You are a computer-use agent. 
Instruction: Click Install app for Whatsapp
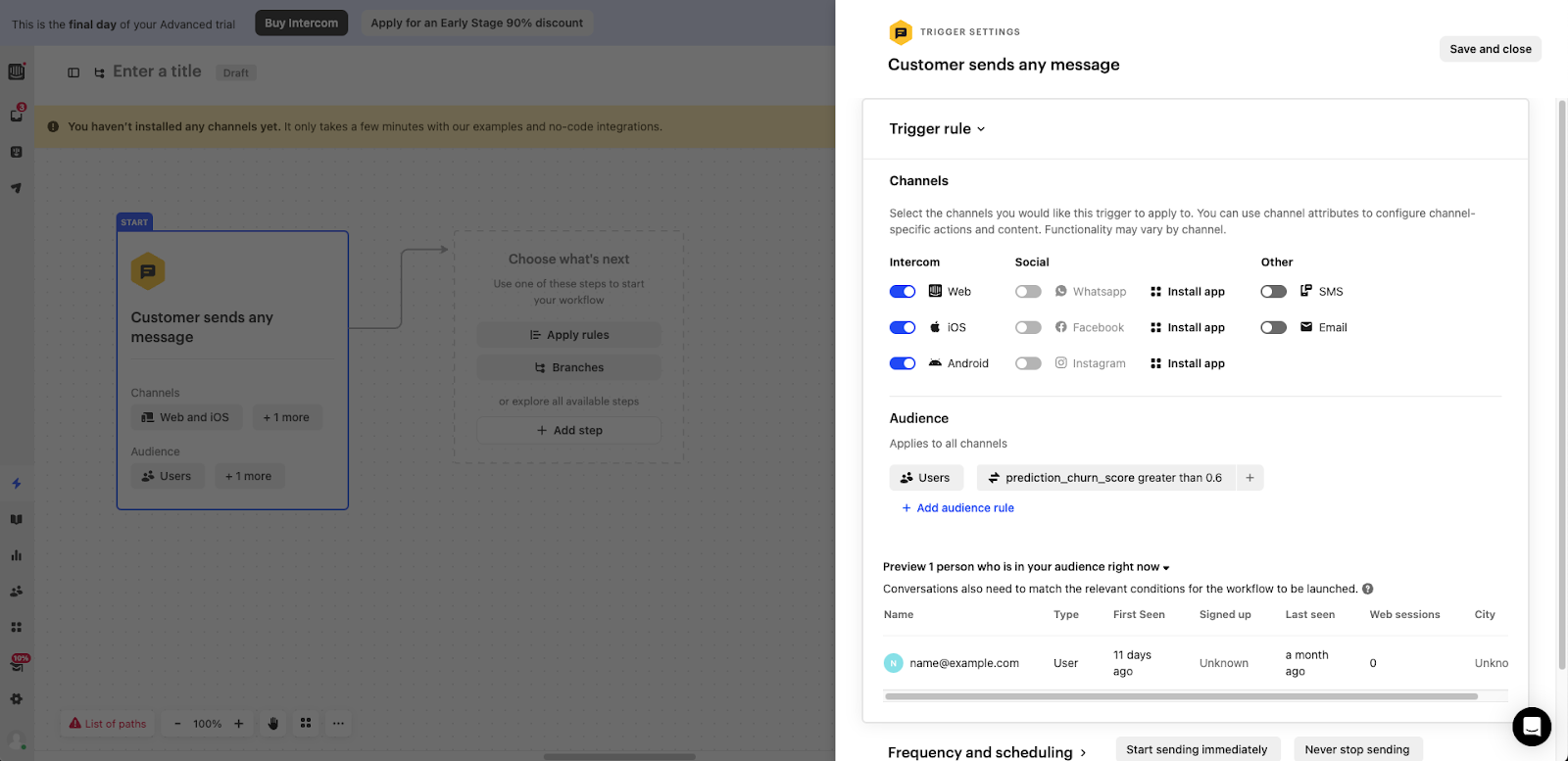click(x=1188, y=292)
